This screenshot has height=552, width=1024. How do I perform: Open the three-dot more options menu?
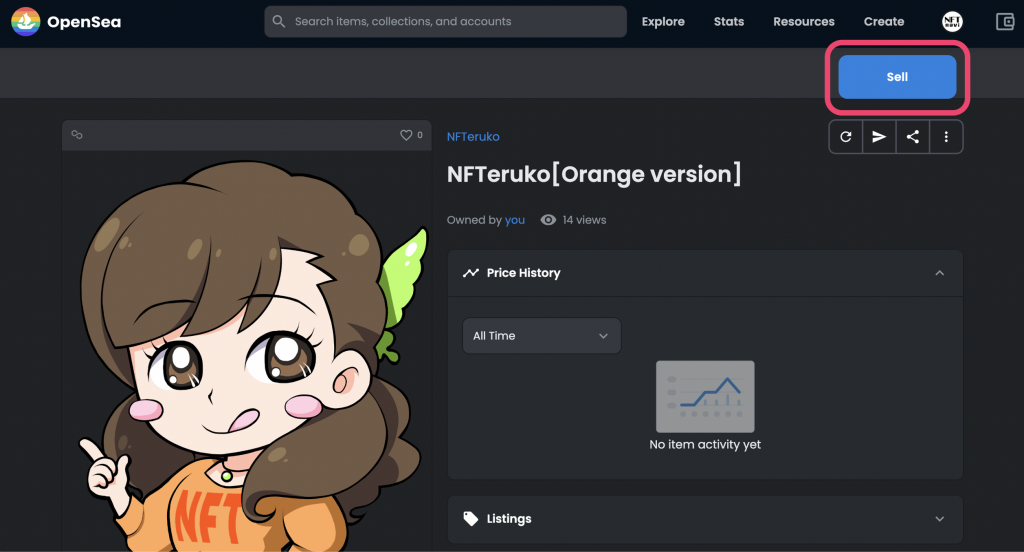pyautogui.click(x=947, y=137)
